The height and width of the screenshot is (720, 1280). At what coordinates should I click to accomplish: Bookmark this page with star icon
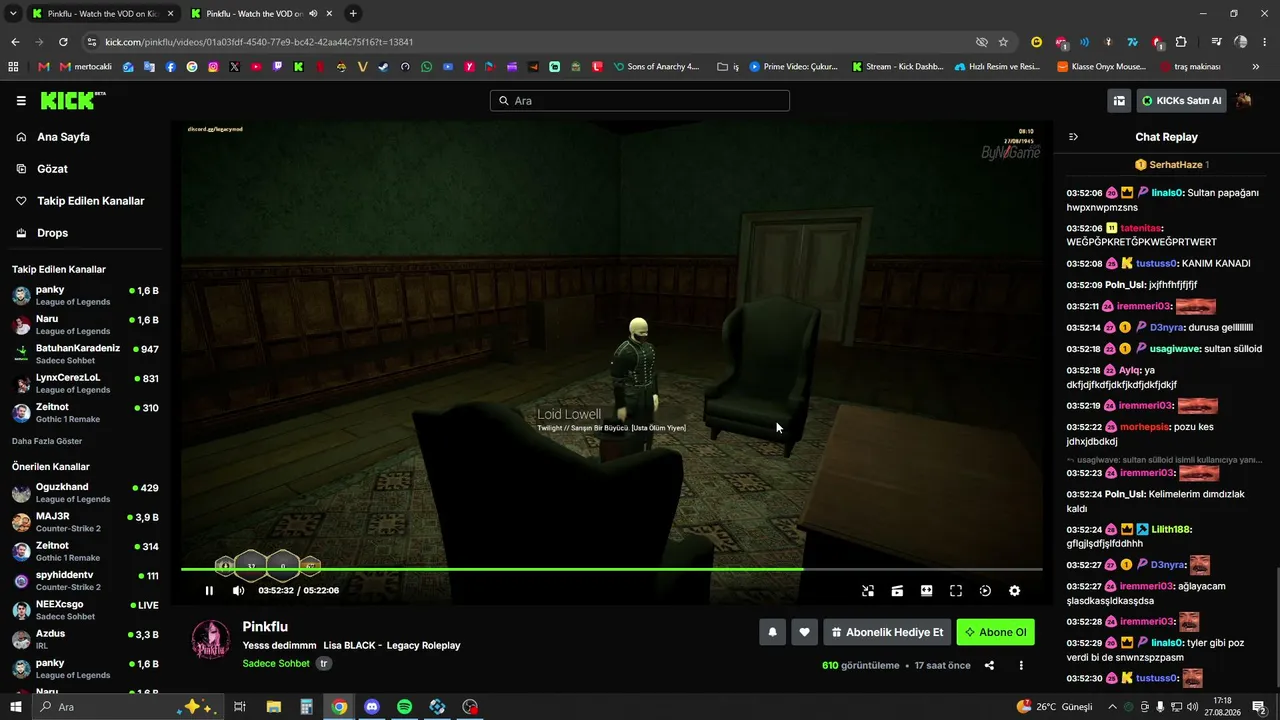pyautogui.click(x=1003, y=42)
